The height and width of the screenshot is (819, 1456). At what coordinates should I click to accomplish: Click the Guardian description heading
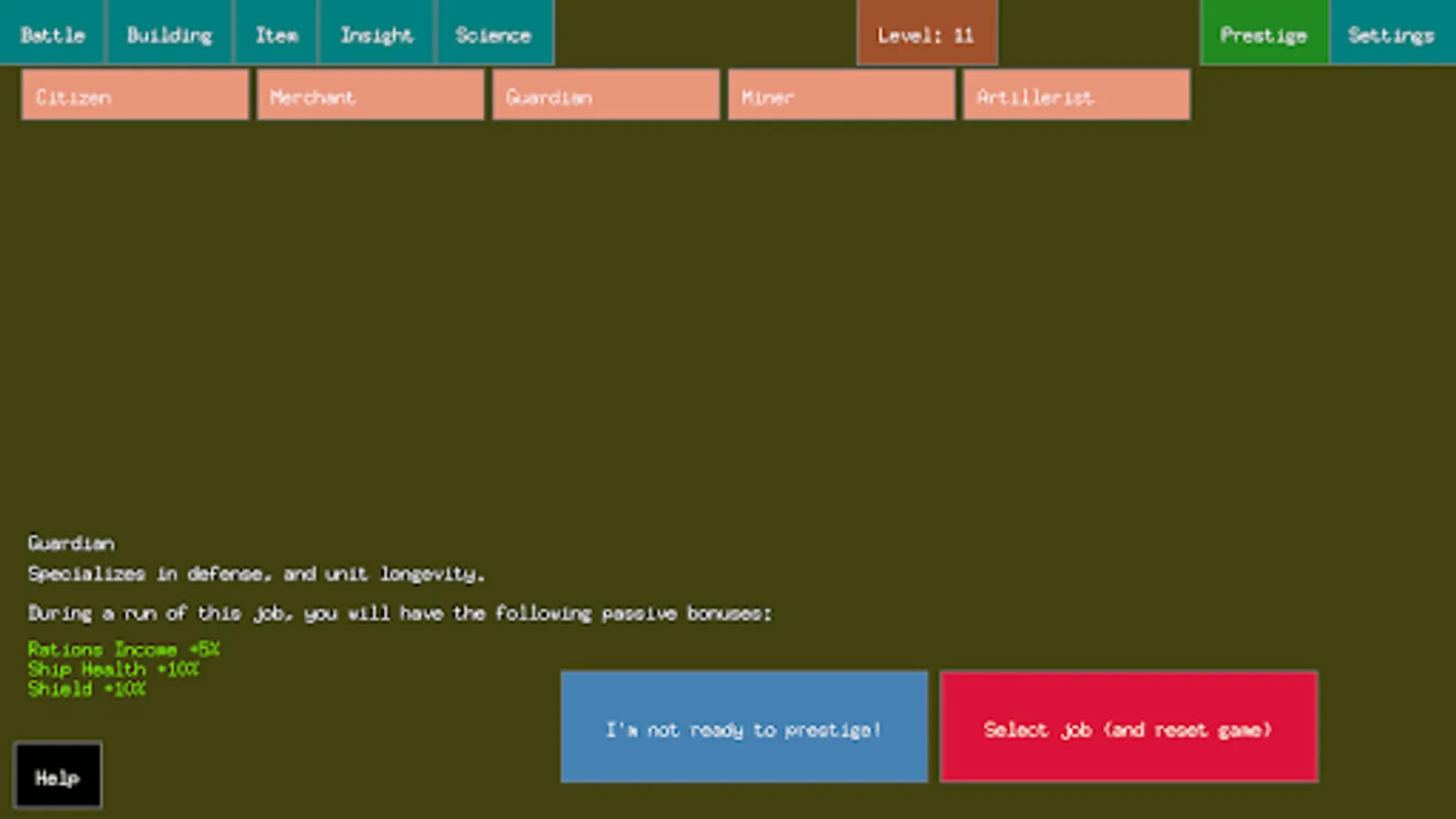(71, 543)
